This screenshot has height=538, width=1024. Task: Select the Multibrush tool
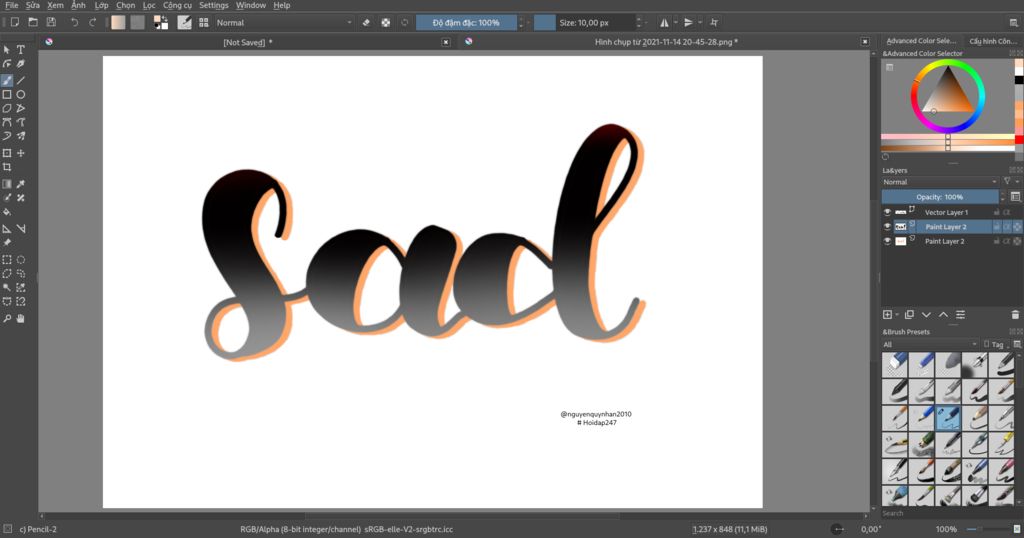pos(21,136)
